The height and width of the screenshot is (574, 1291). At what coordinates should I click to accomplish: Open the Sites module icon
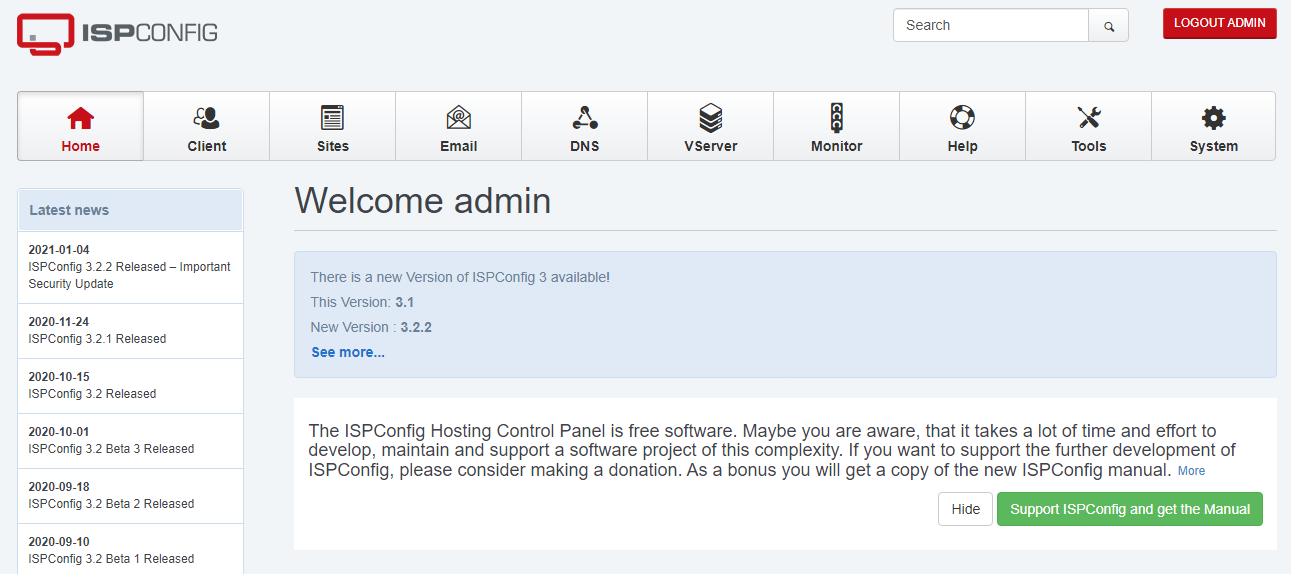[x=332, y=118]
